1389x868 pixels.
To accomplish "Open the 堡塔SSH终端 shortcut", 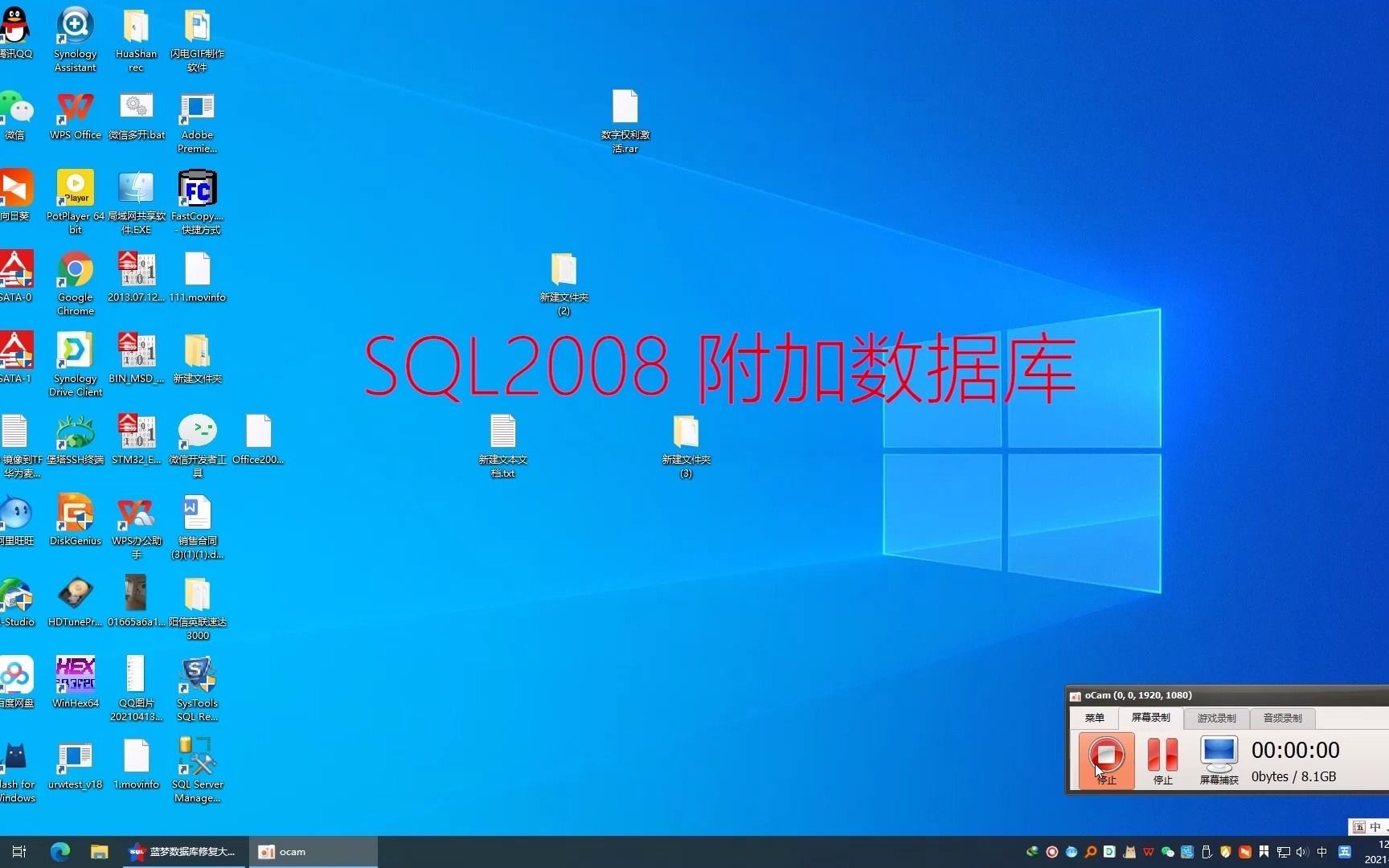I will [75, 439].
